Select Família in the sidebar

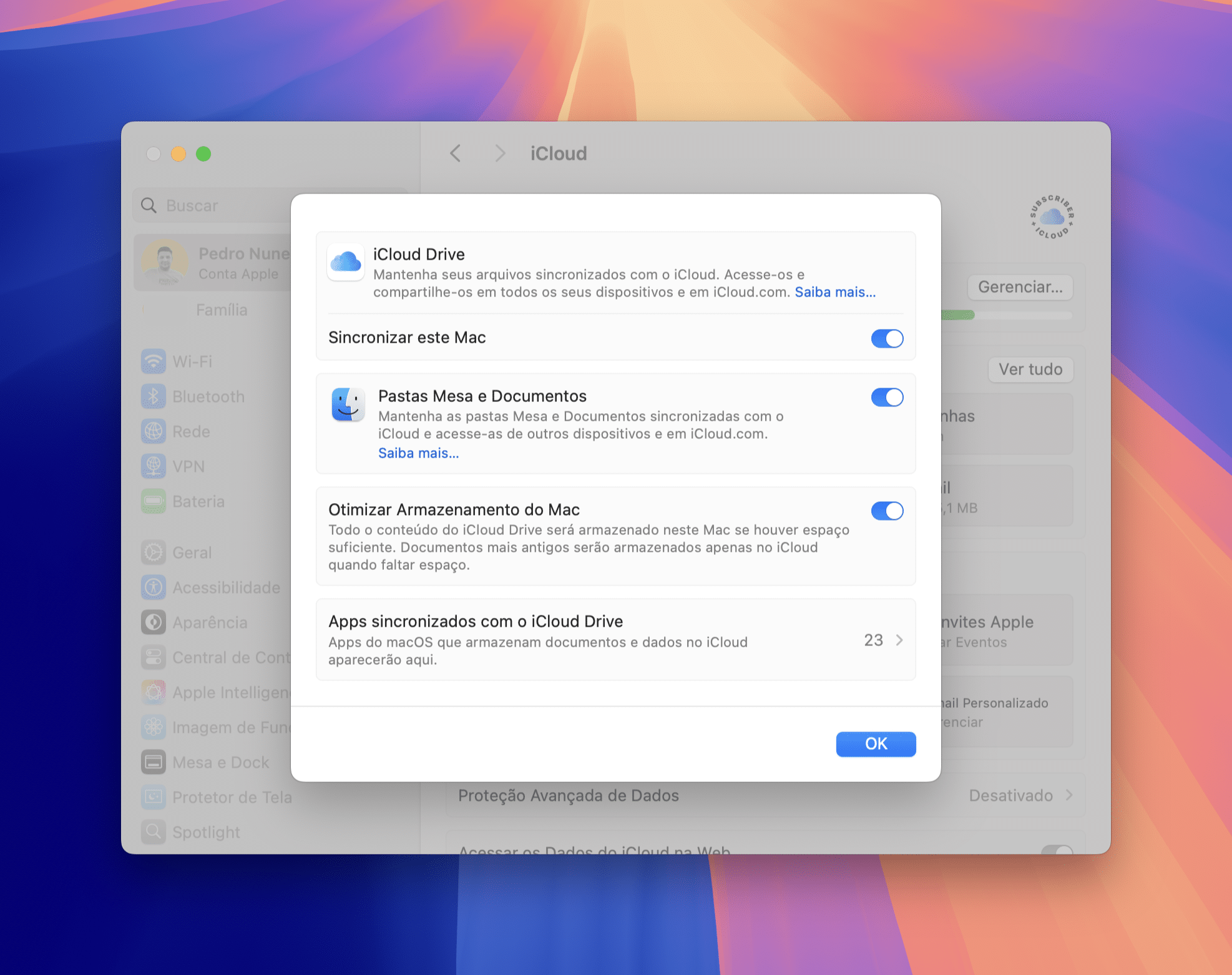click(222, 310)
